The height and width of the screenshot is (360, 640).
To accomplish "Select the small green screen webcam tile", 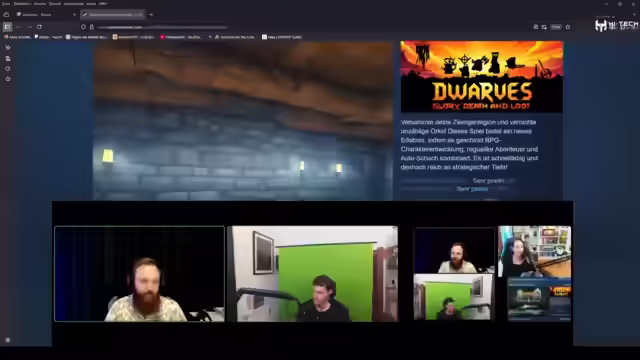I will coord(453,297).
